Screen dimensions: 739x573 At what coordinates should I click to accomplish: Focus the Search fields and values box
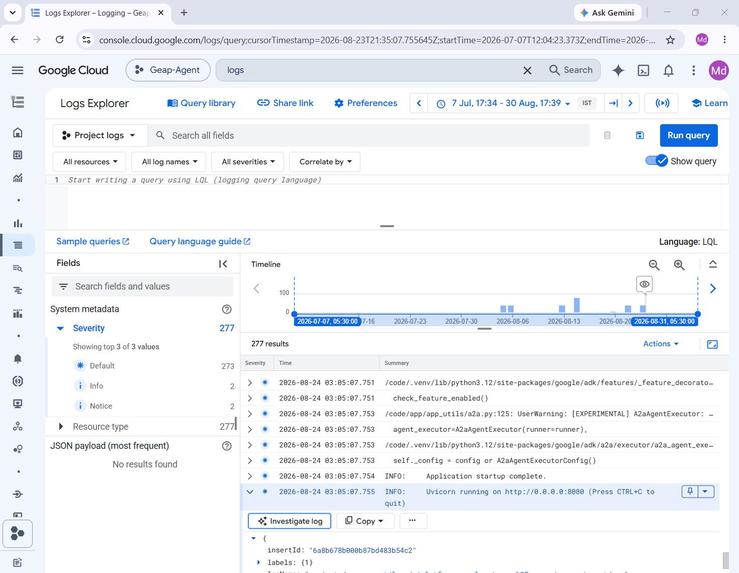142,286
